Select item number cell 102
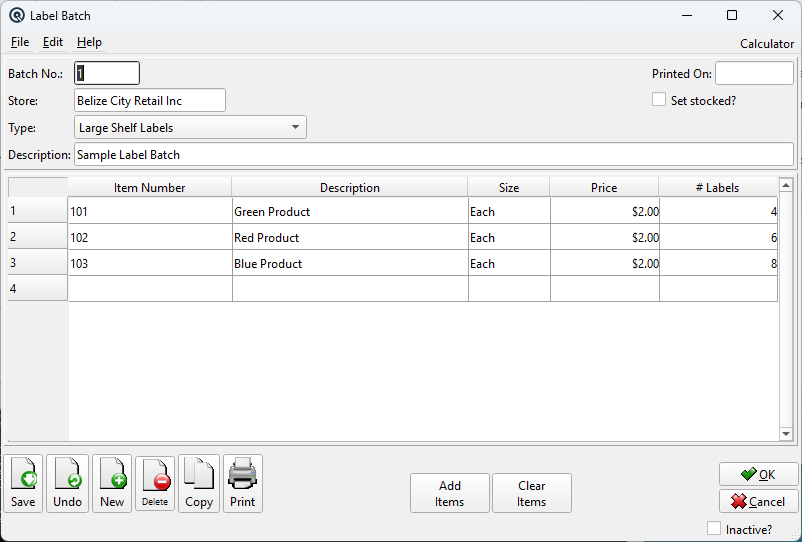 (150, 237)
